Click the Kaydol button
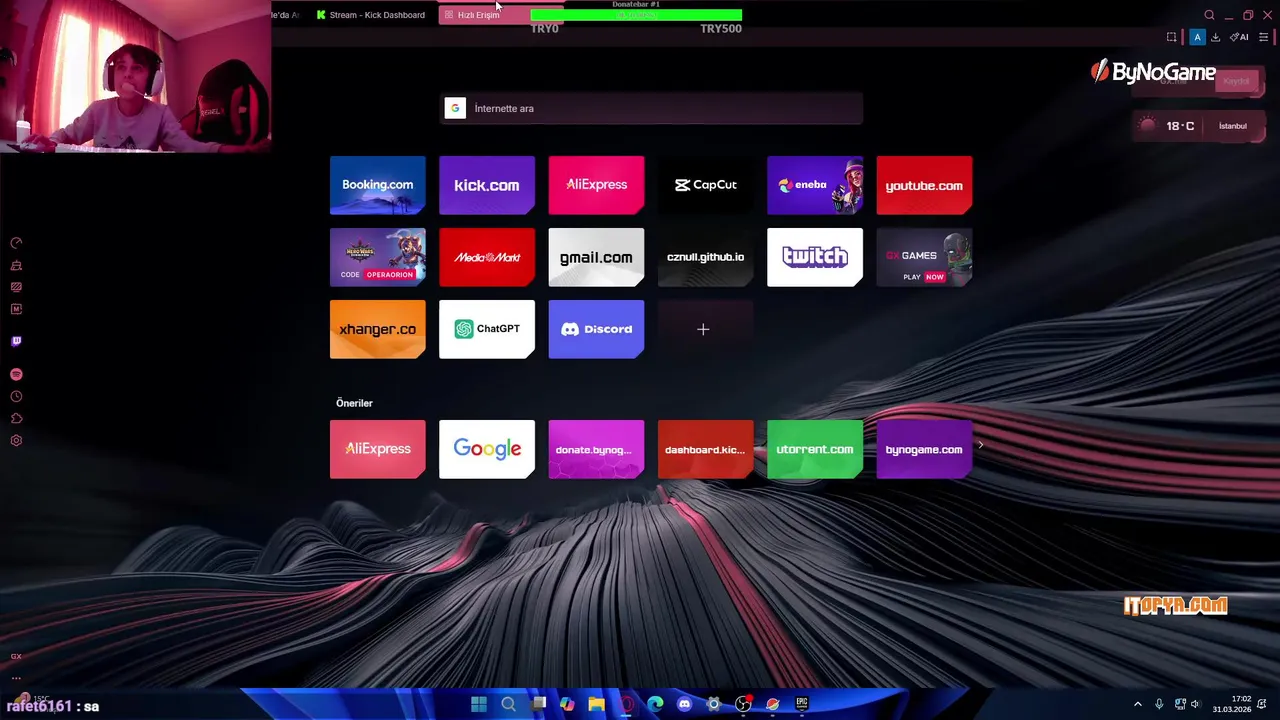The height and width of the screenshot is (720, 1280). tap(1236, 81)
